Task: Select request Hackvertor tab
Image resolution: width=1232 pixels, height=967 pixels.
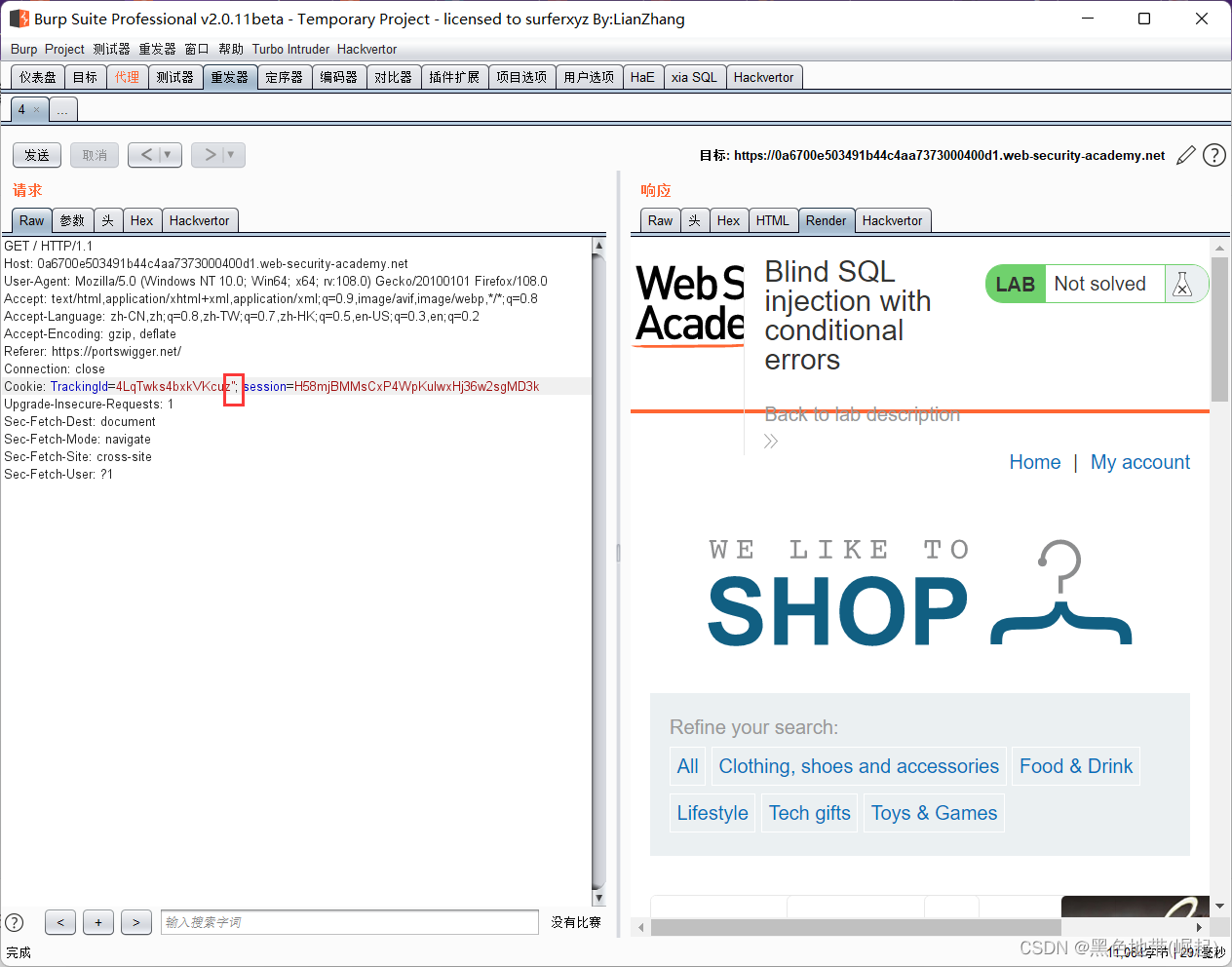Action: click(x=200, y=220)
